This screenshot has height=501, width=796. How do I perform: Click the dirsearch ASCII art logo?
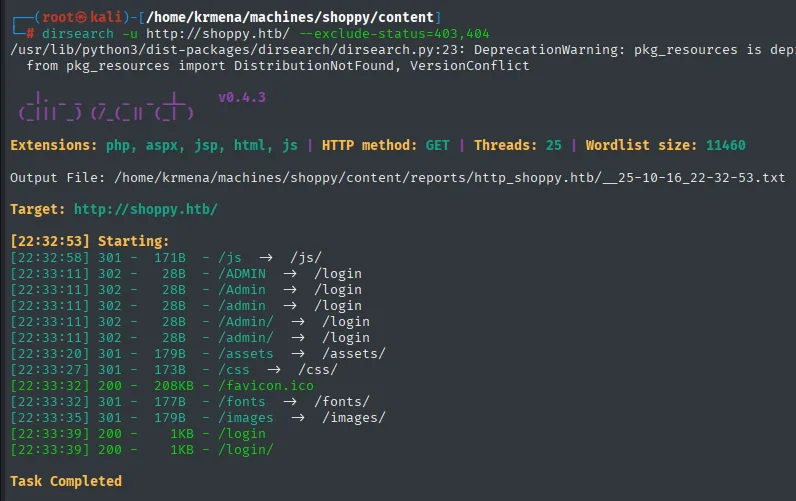coord(106,107)
